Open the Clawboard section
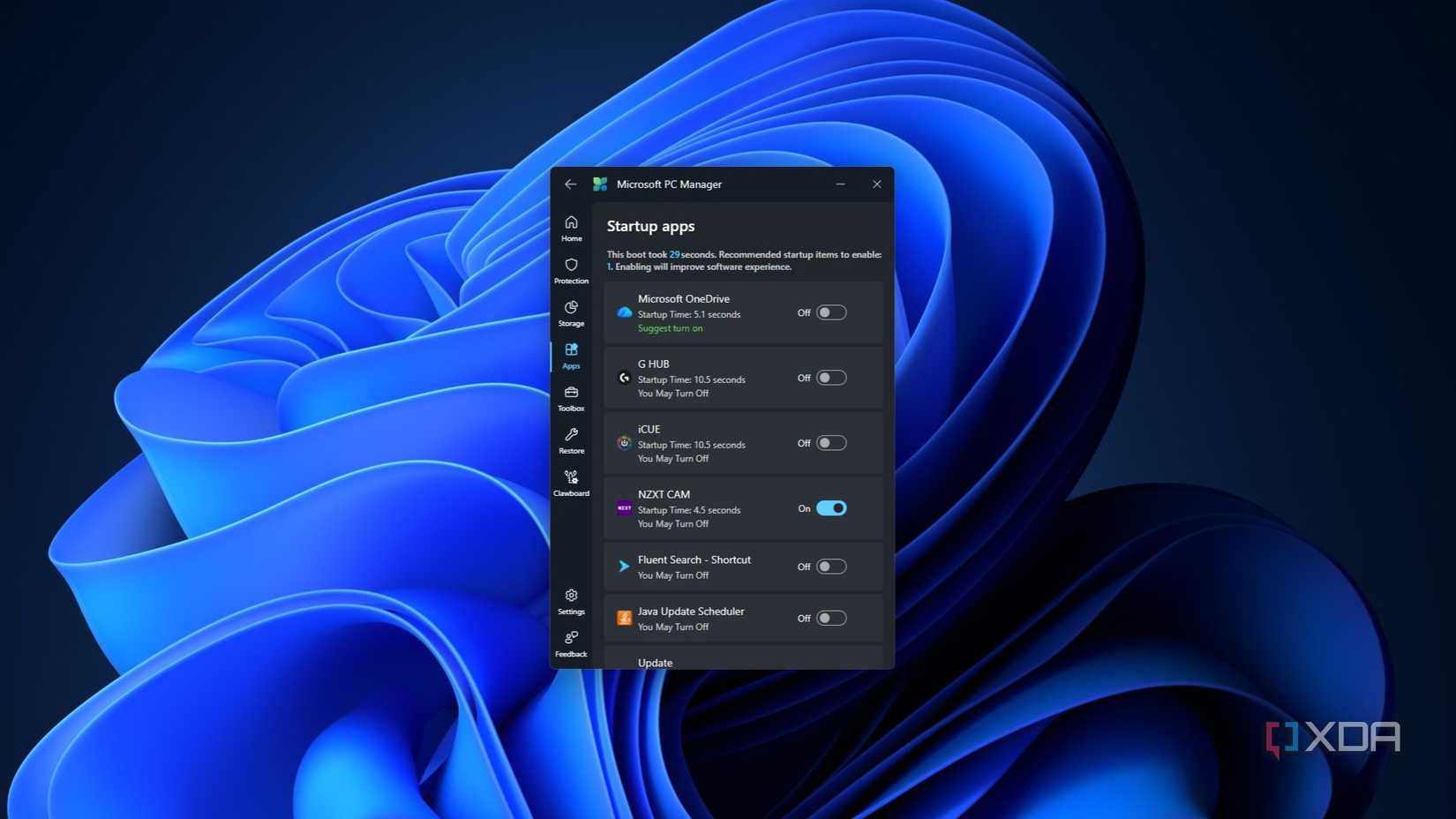The image size is (1456, 819). [x=571, y=482]
